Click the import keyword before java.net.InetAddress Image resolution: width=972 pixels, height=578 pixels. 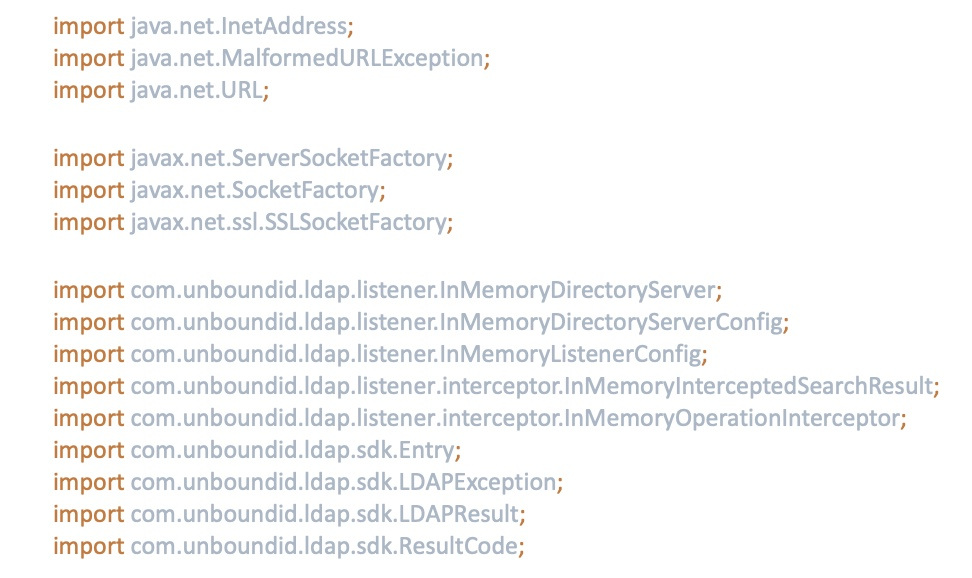(x=88, y=25)
